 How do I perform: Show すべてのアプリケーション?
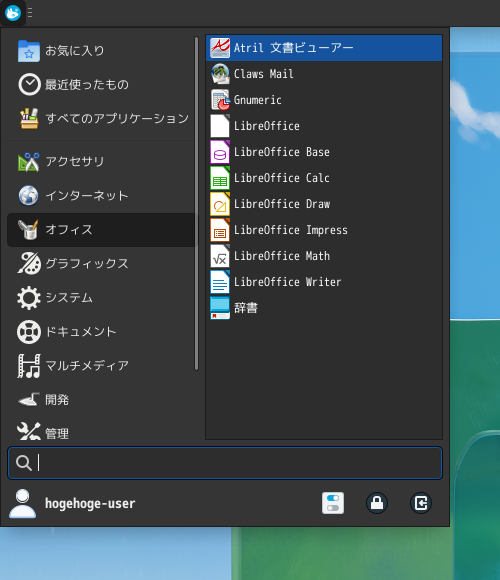pos(101,119)
